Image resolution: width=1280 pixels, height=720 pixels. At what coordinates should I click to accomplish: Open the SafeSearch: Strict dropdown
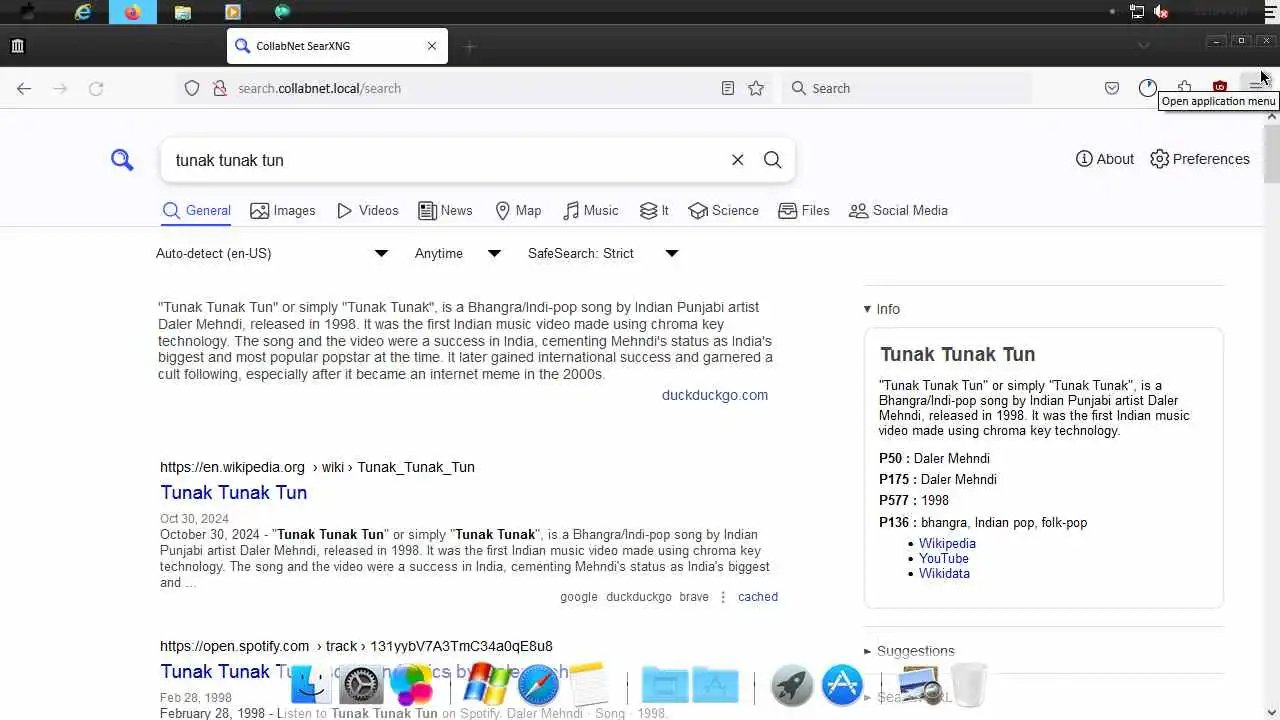[603, 253]
